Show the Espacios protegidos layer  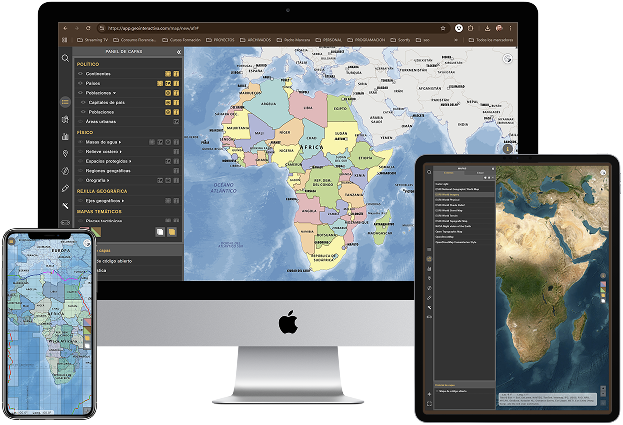pyautogui.click(x=80, y=161)
